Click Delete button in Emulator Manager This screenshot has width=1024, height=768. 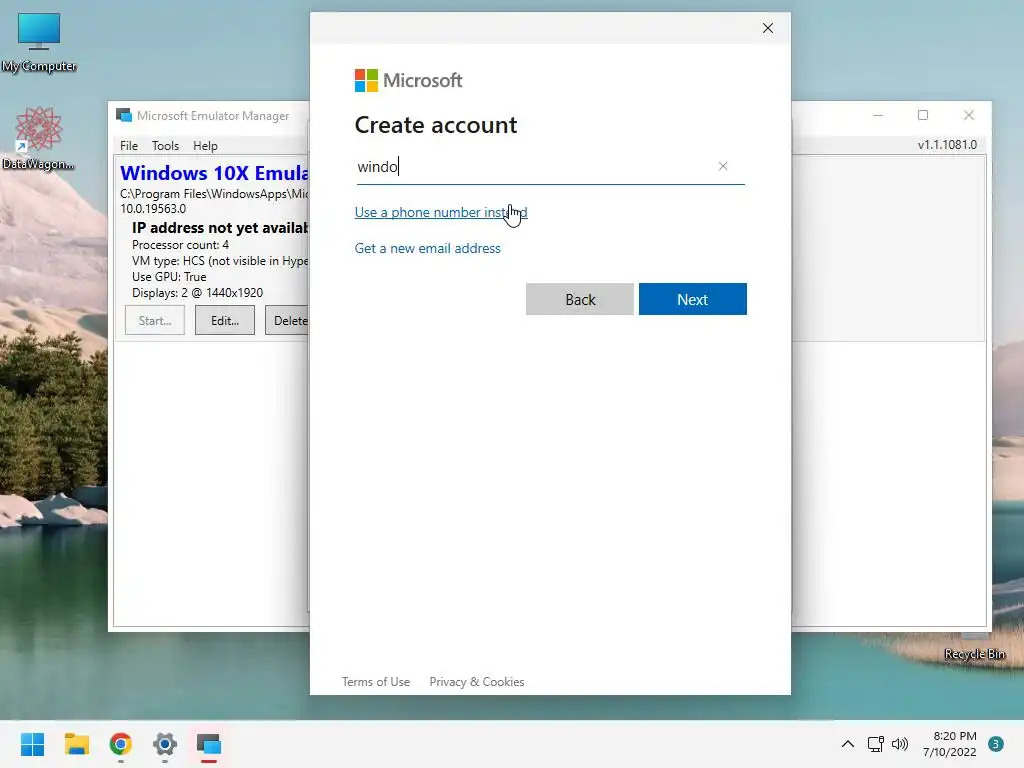[287, 321]
